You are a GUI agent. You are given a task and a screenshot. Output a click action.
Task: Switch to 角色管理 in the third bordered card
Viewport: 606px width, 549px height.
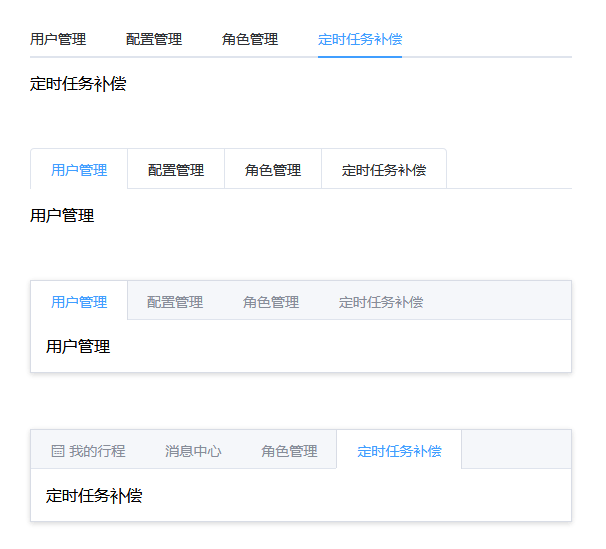(271, 302)
